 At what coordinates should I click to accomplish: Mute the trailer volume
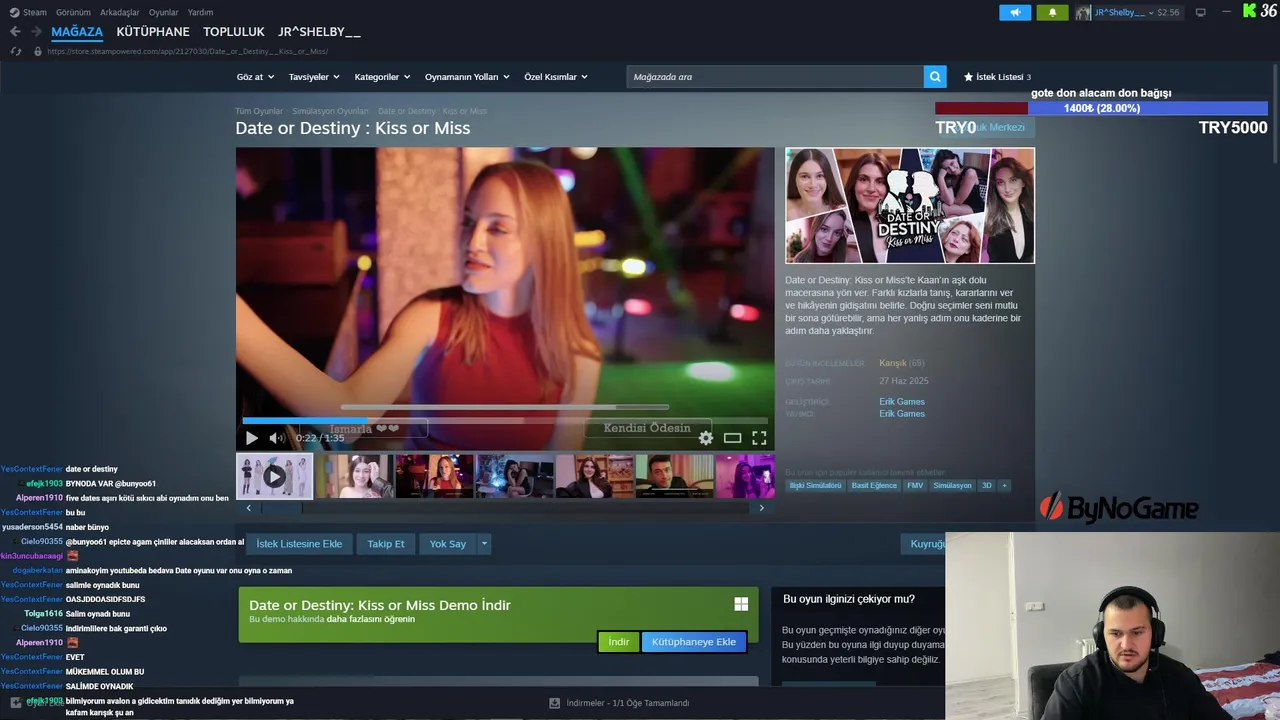click(276, 438)
